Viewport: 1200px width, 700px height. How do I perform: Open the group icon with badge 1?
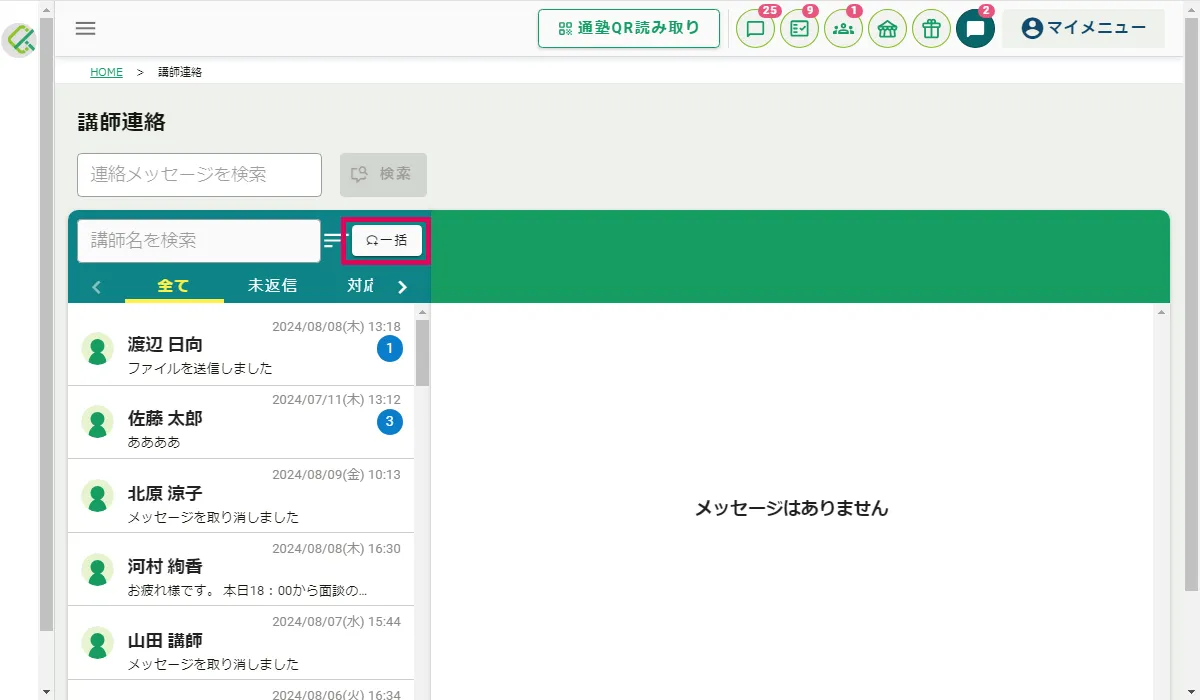[x=843, y=29]
